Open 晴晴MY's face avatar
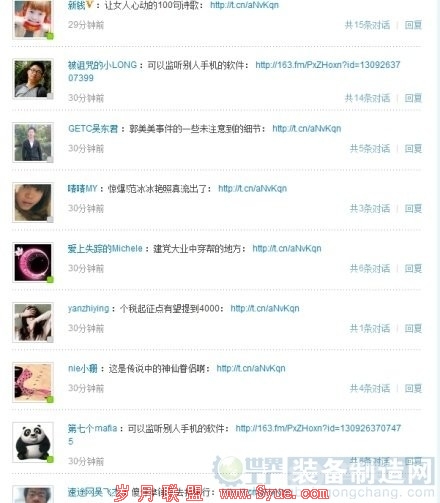Viewport: 440px width, 503px height. pyautogui.click(x=33, y=202)
